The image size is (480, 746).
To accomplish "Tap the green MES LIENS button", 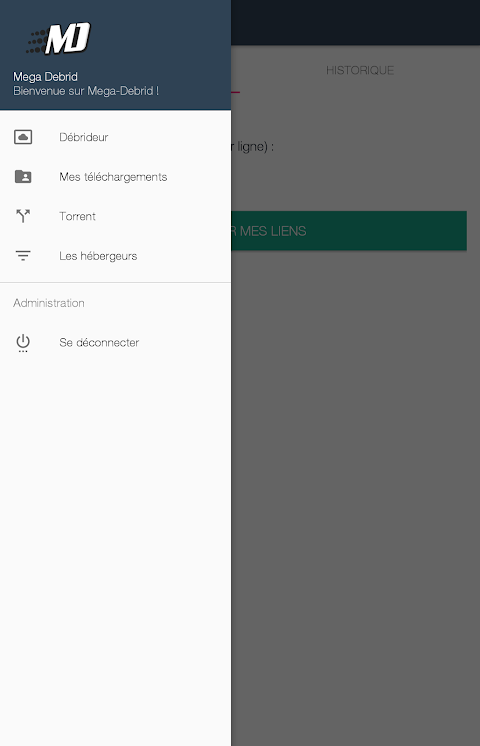I will tap(349, 231).
